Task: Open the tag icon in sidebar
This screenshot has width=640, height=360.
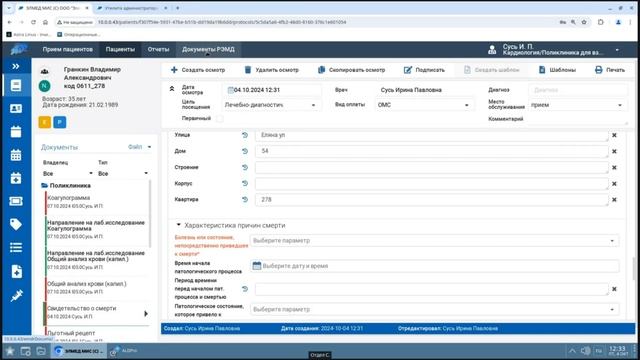Action: (16, 224)
